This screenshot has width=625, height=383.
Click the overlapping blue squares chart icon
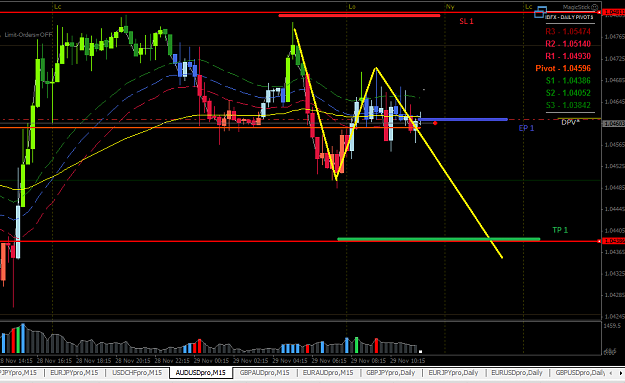(x=540, y=12)
